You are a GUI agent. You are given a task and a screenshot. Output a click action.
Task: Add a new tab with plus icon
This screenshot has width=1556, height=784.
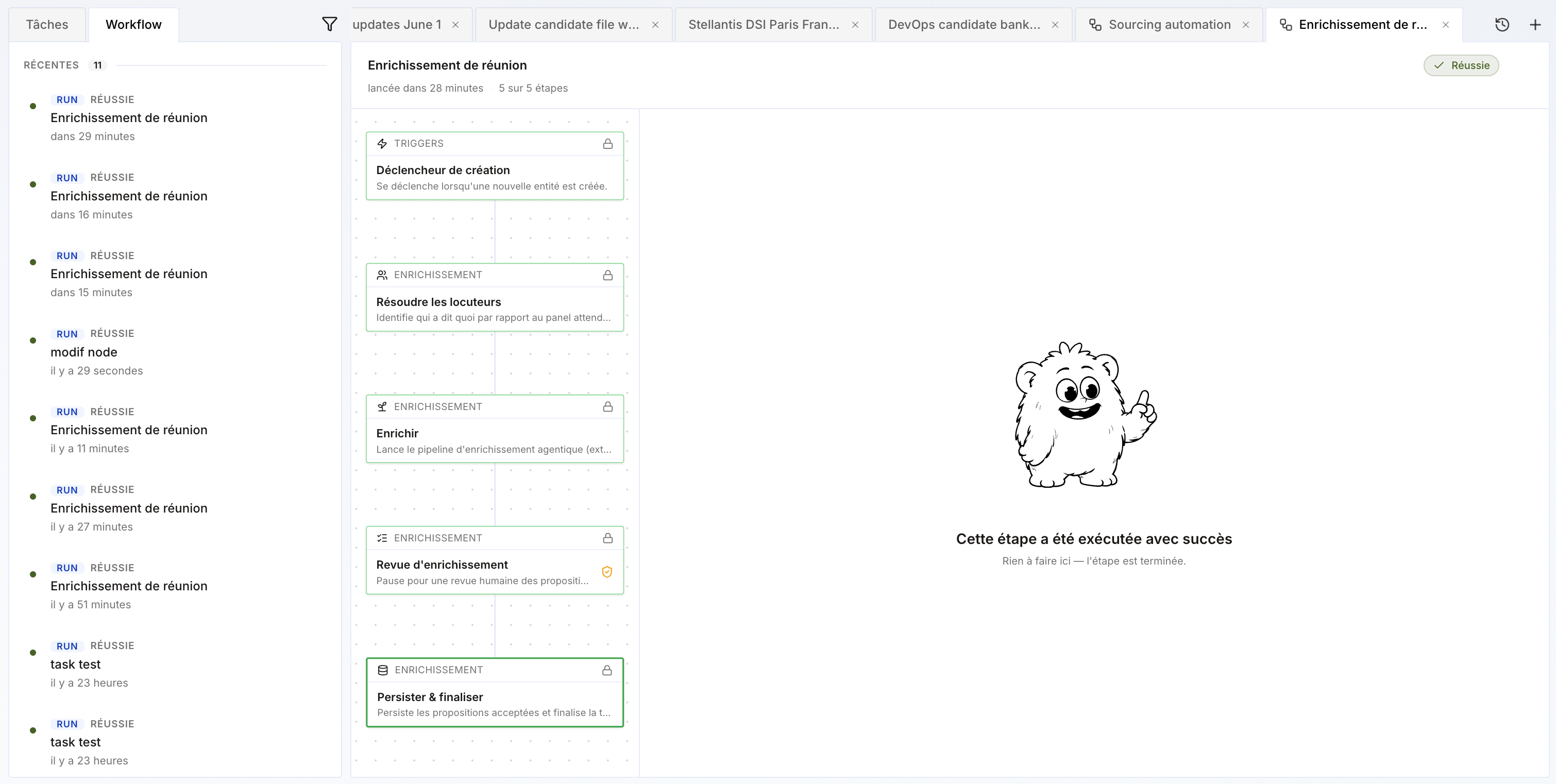(1535, 25)
